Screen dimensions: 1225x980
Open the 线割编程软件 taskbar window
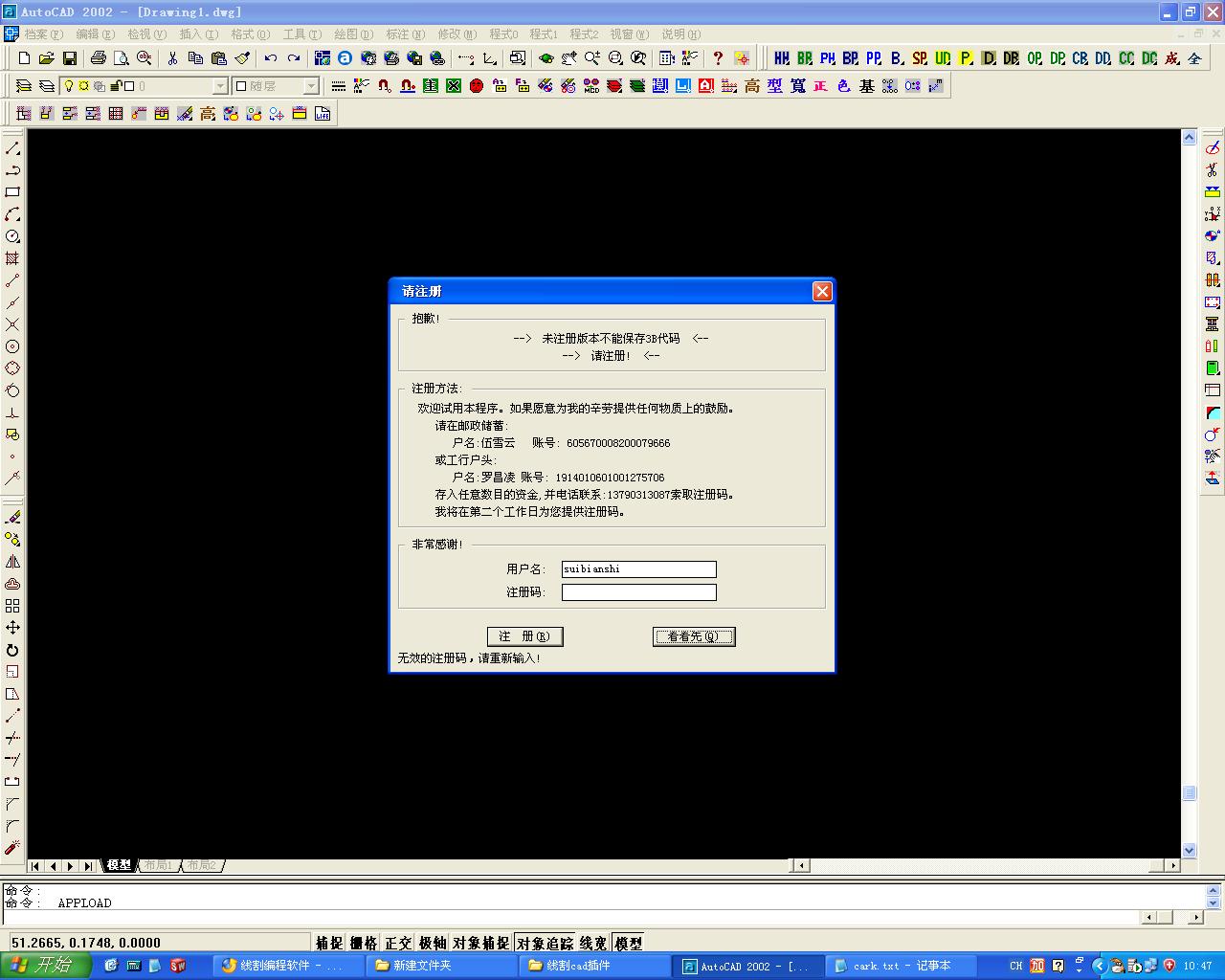[x=289, y=966]
